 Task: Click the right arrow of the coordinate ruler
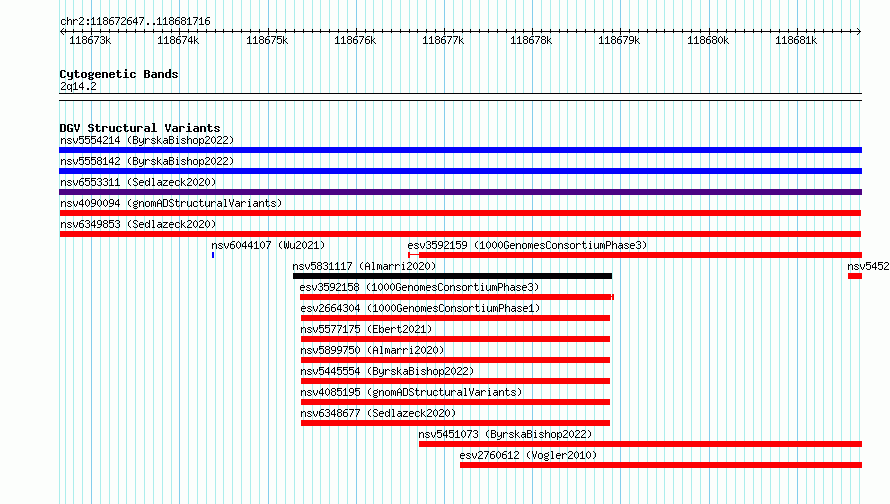(859, 31)
